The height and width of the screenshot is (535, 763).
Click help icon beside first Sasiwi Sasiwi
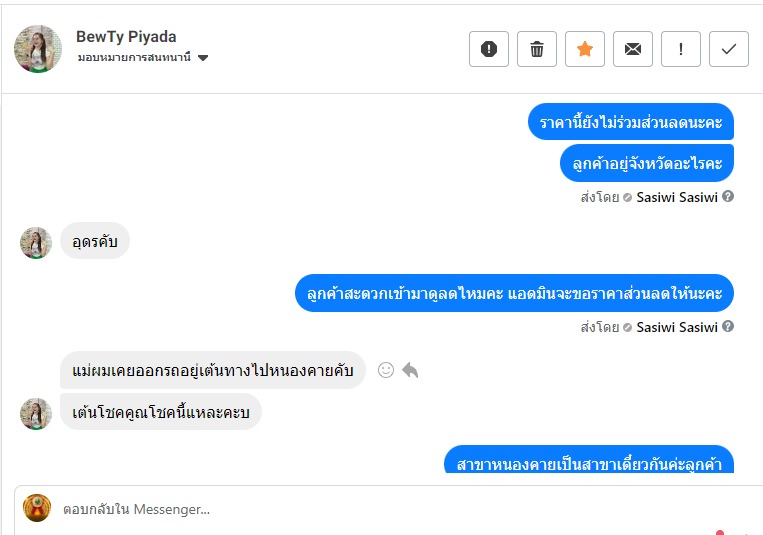tap(728, 196)
